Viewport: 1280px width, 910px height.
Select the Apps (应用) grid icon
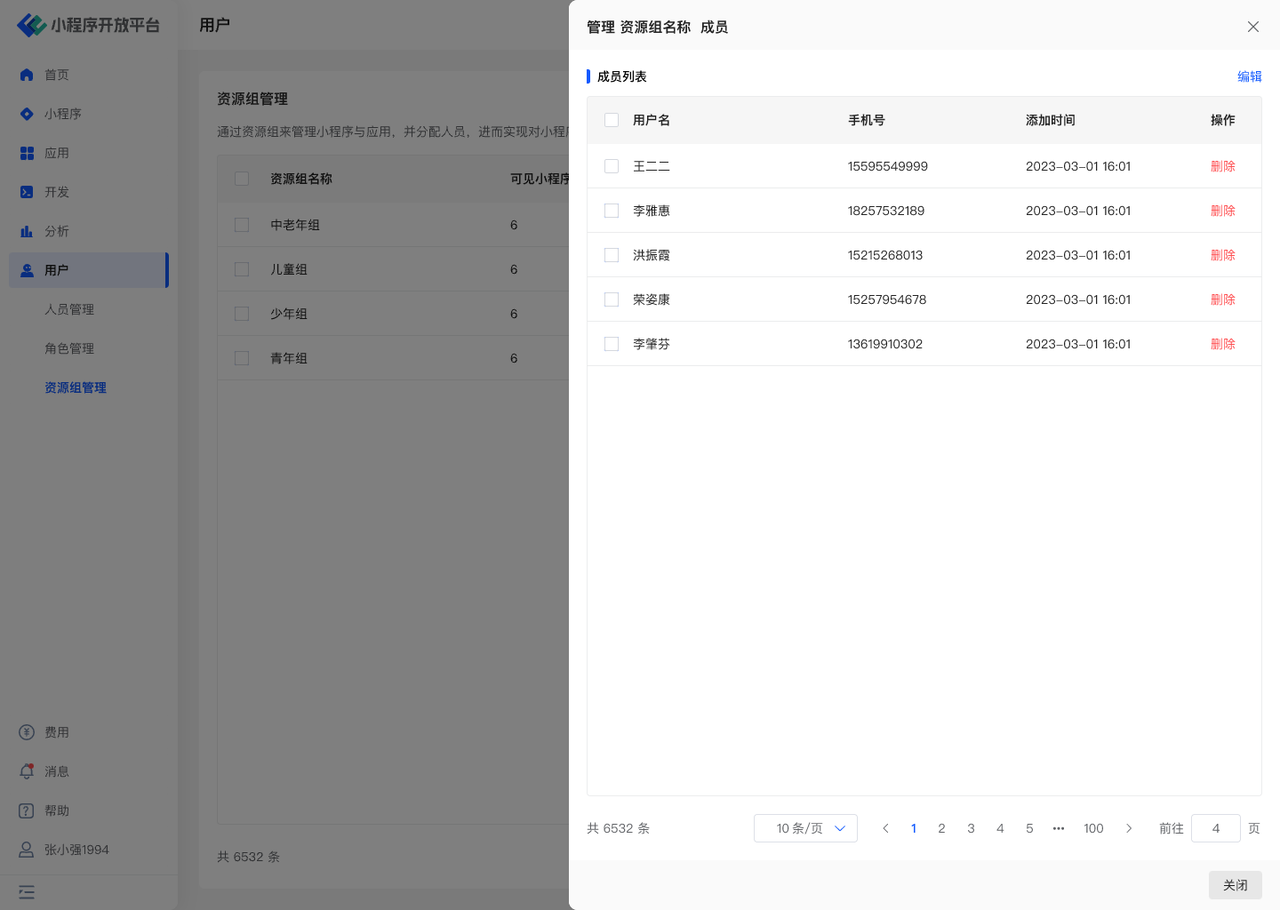pyautogui.click(x=27, y=153)
